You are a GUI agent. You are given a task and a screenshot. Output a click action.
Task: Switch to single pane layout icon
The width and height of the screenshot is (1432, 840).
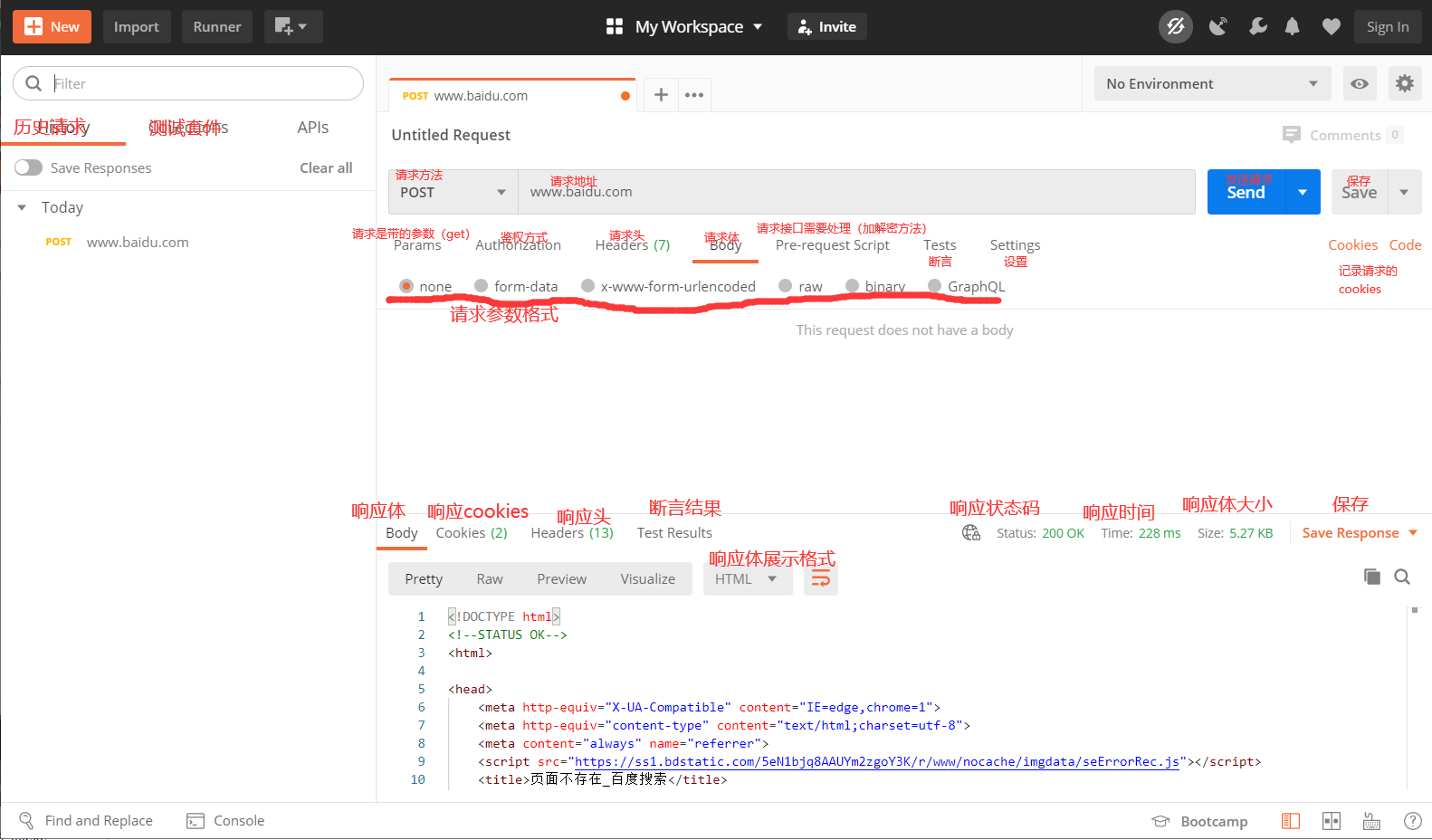[x=1291, y=821]
